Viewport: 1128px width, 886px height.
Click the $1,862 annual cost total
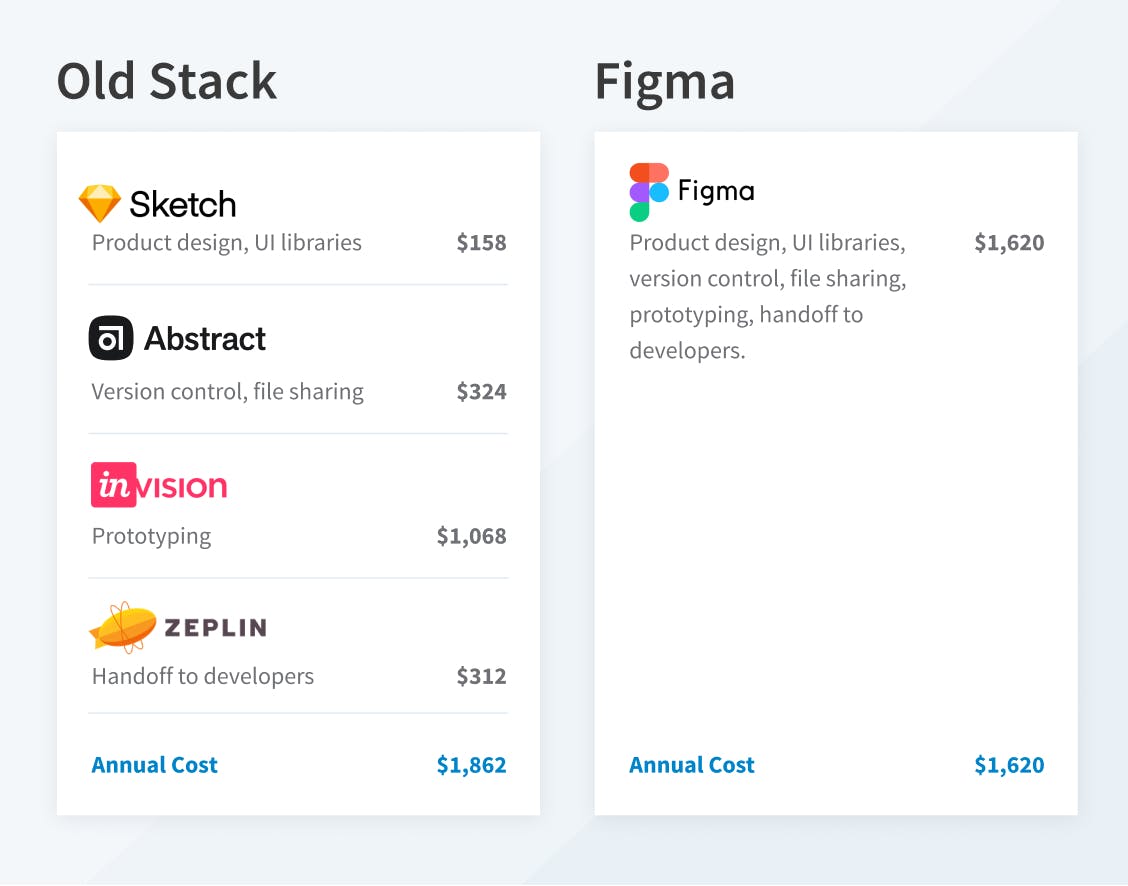(471, 765)
